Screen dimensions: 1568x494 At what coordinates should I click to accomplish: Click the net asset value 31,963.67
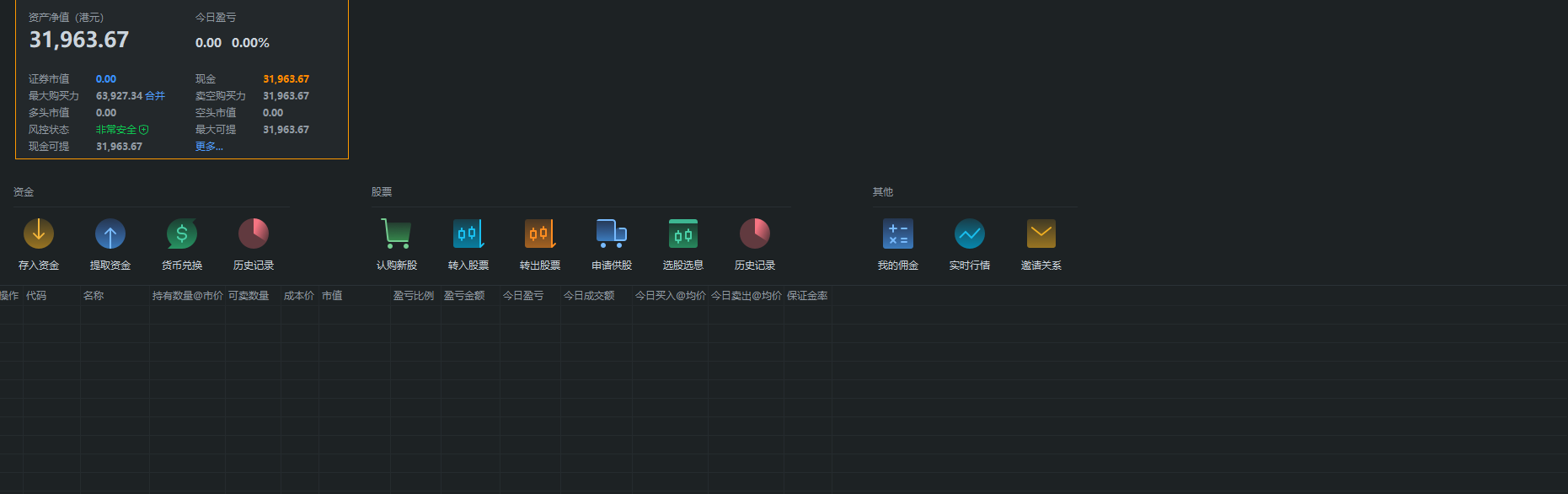tap(79, 40)
